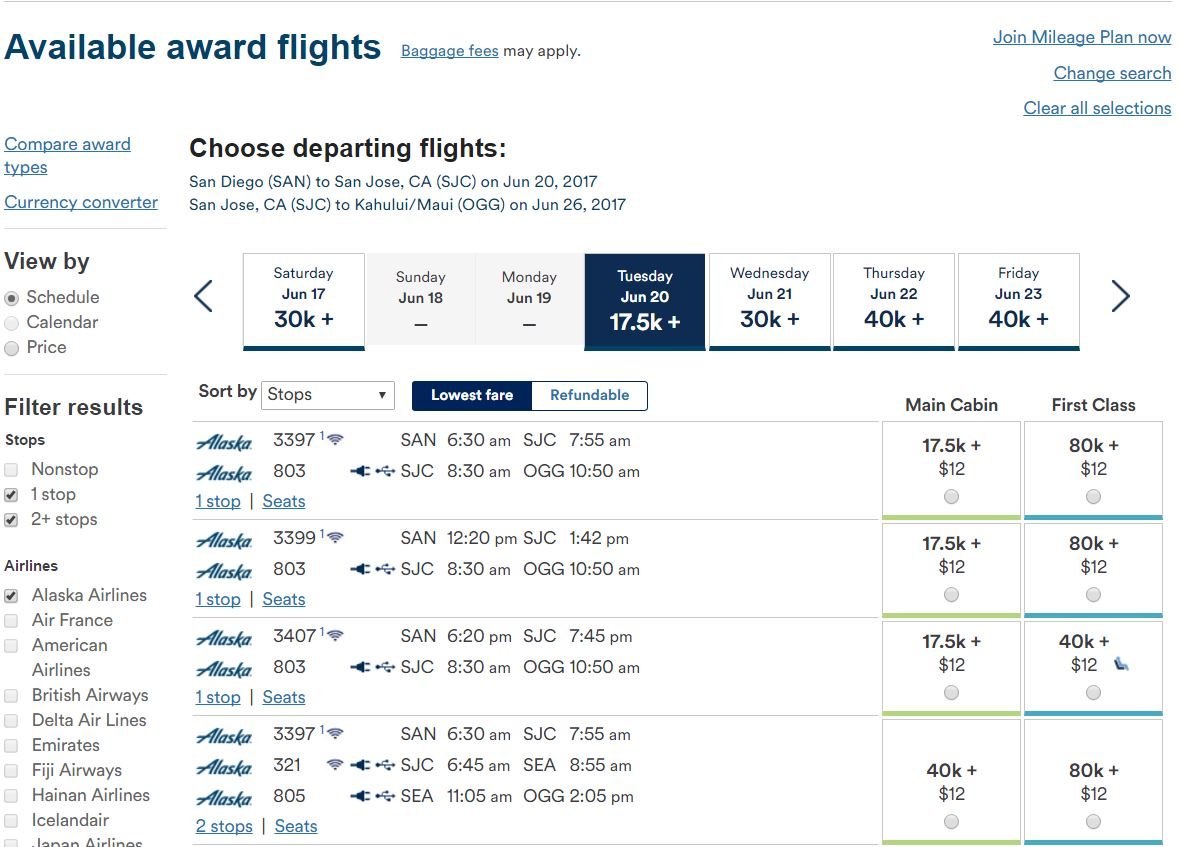Click the seat icon in 40k First Class fare
The height and width of the screenshot is (847, 1182).
point(1121,664)
